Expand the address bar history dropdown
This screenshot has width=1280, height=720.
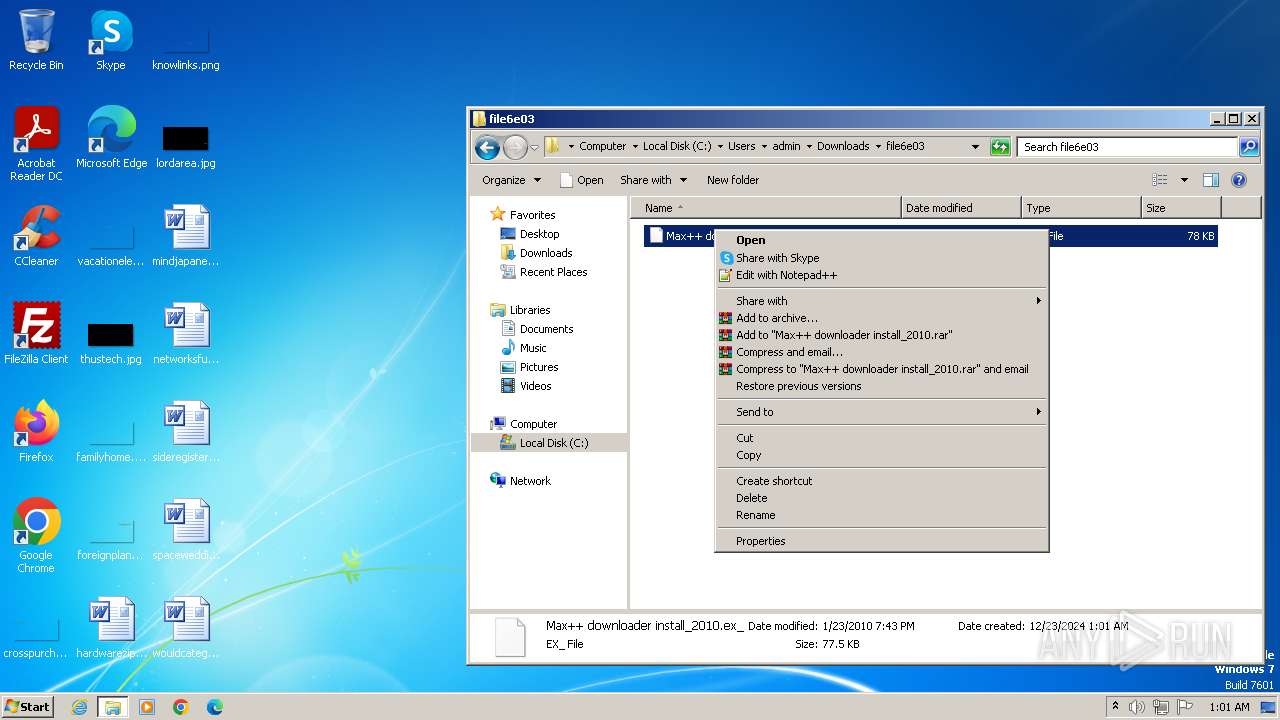[x=976, y=147]
